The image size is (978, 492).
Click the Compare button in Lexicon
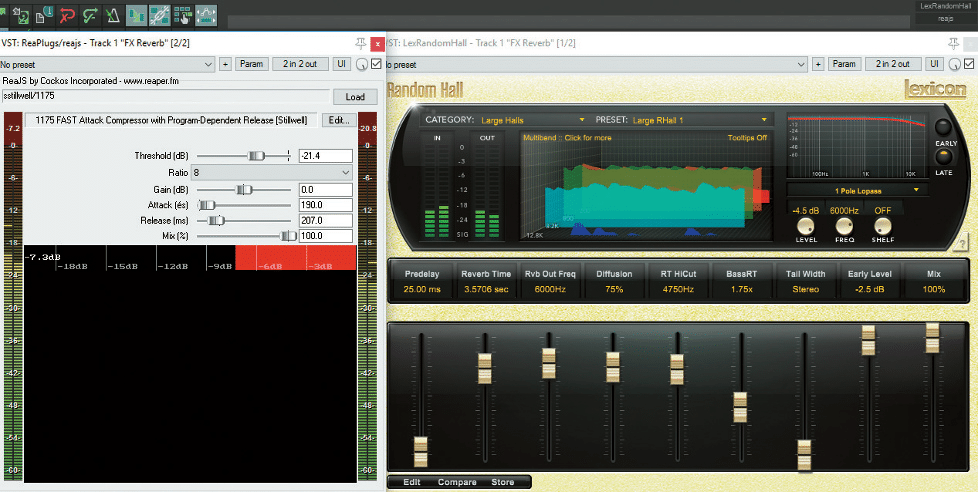(x=457, y=482)
